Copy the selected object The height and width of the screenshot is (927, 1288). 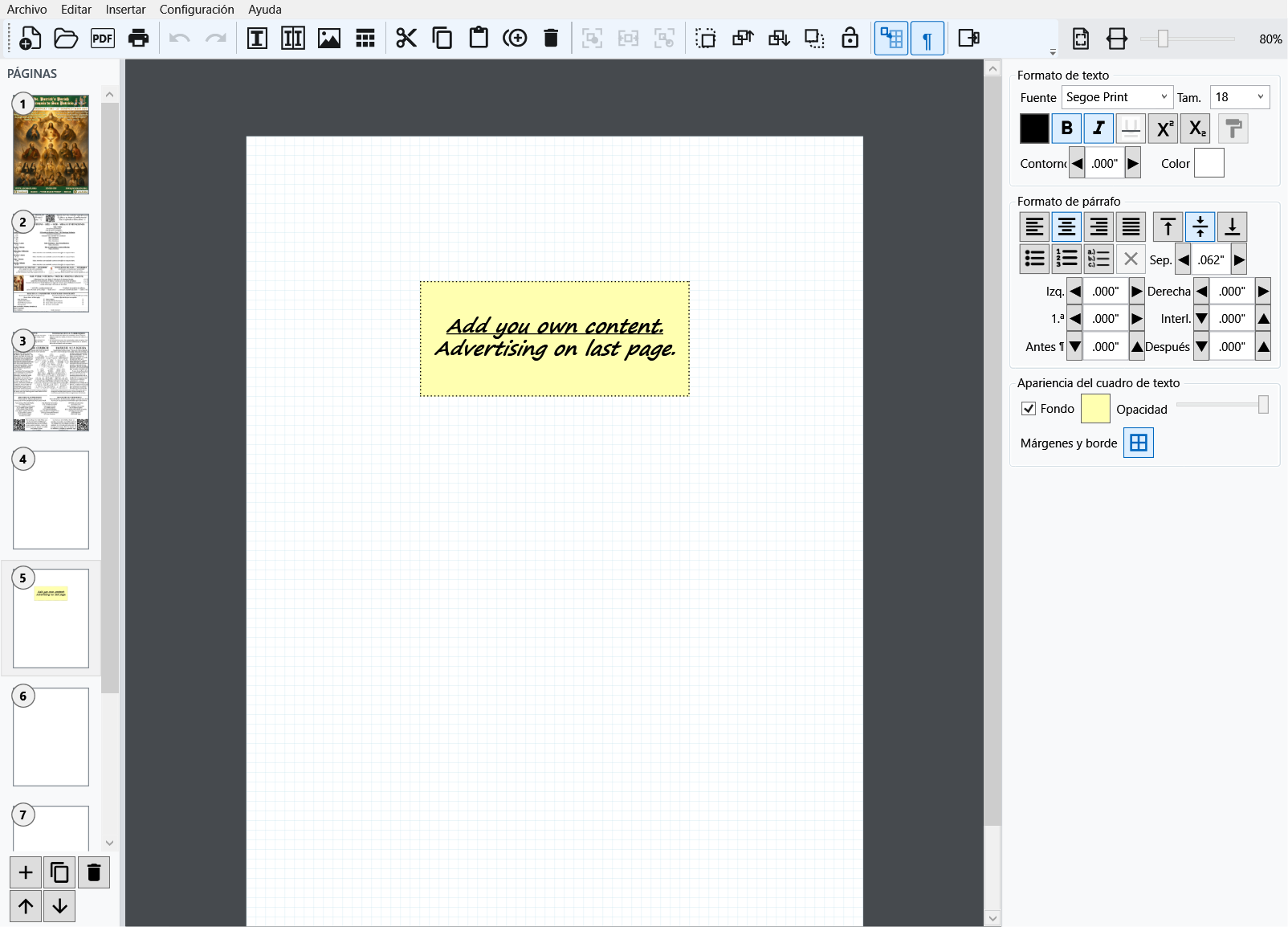[x=442, y=38]
